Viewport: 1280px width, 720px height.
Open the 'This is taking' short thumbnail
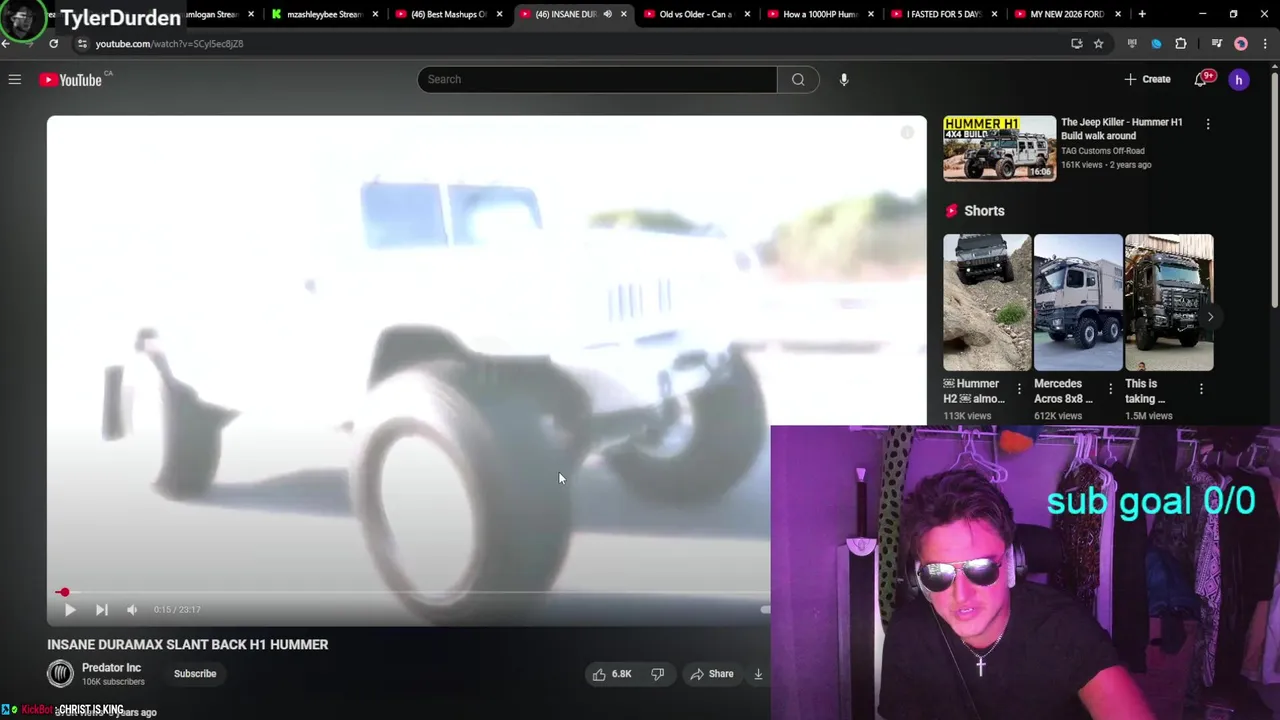[1169, 302]
